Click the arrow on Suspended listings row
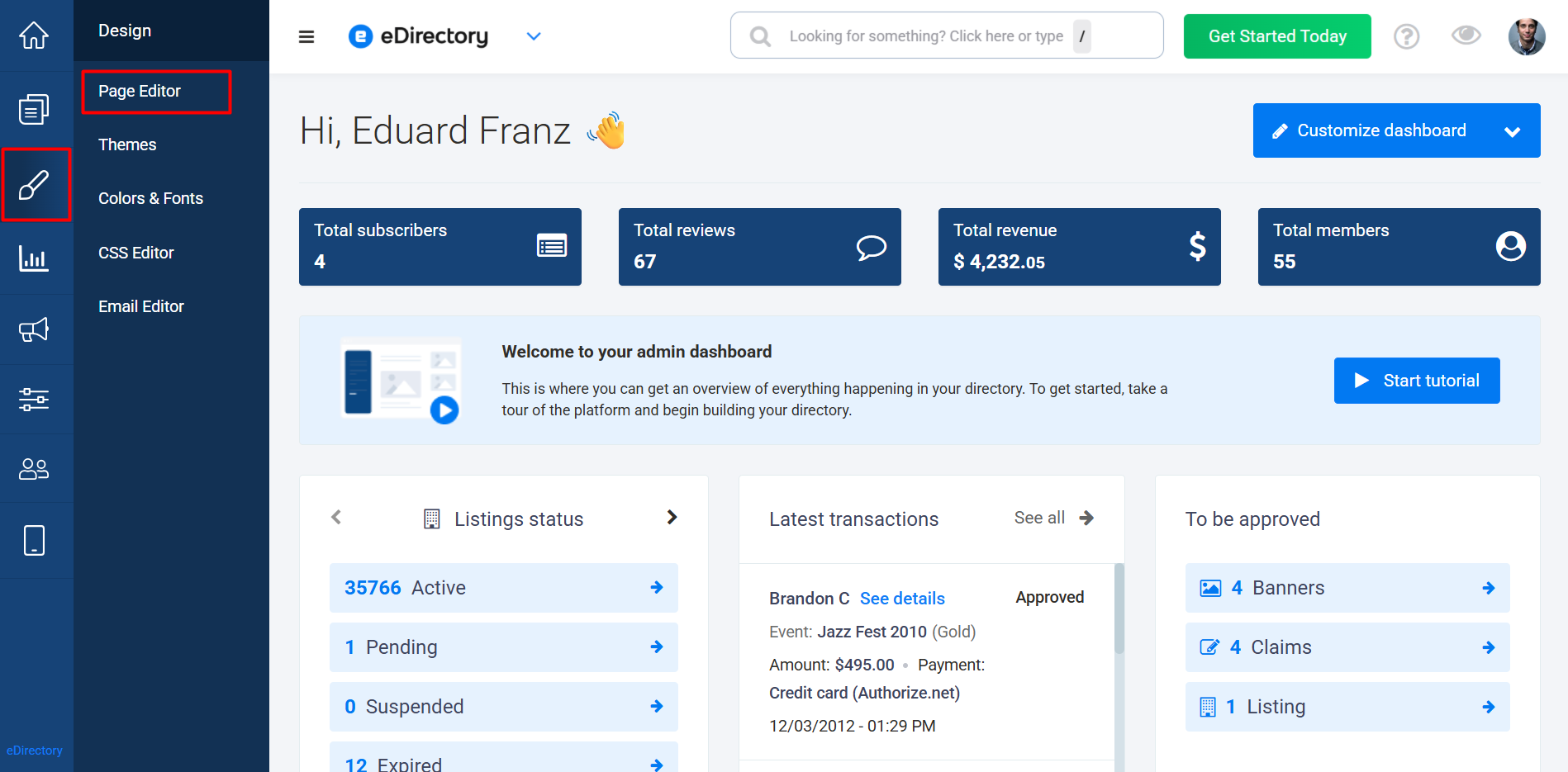Screen dimensions: 1568x772 tap(657, 707)
